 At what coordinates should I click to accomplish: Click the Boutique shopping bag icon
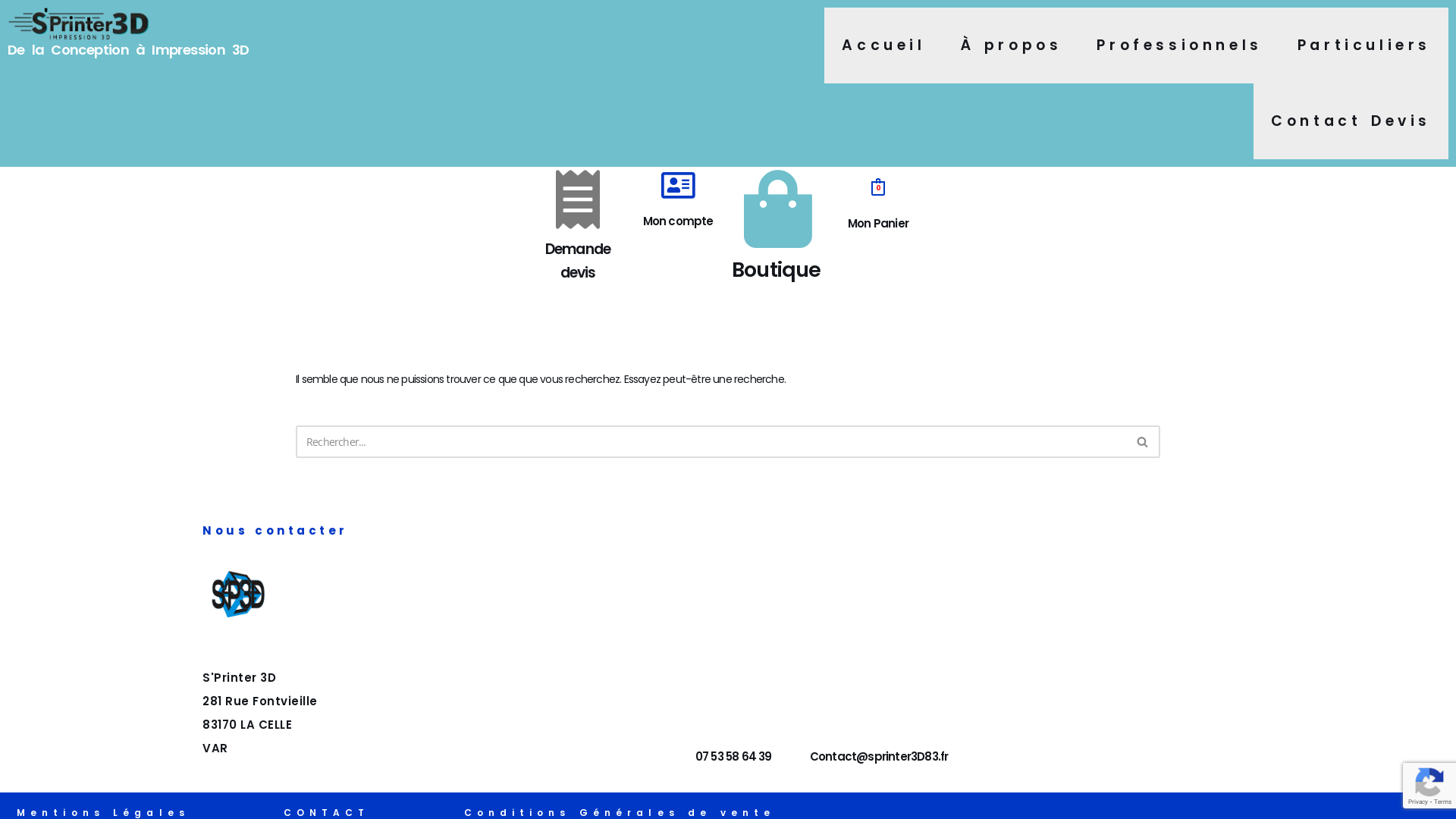pyautogui.click(x=777, y=209)
